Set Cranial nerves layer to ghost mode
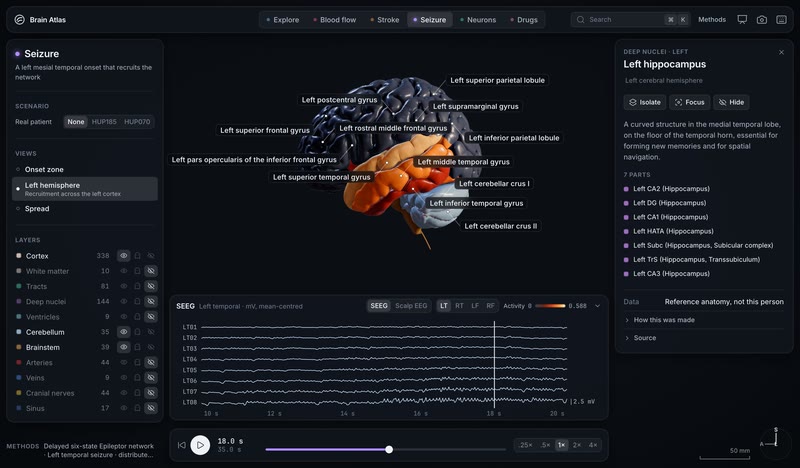 [x=137, y=393]
